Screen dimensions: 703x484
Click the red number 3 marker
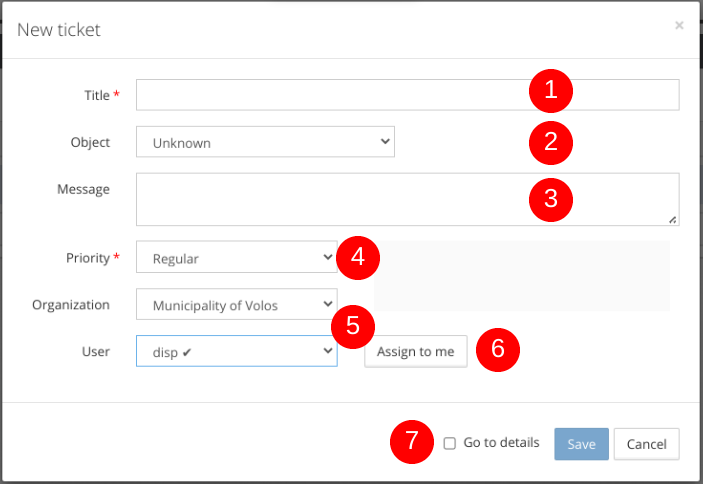pos(550,199)
